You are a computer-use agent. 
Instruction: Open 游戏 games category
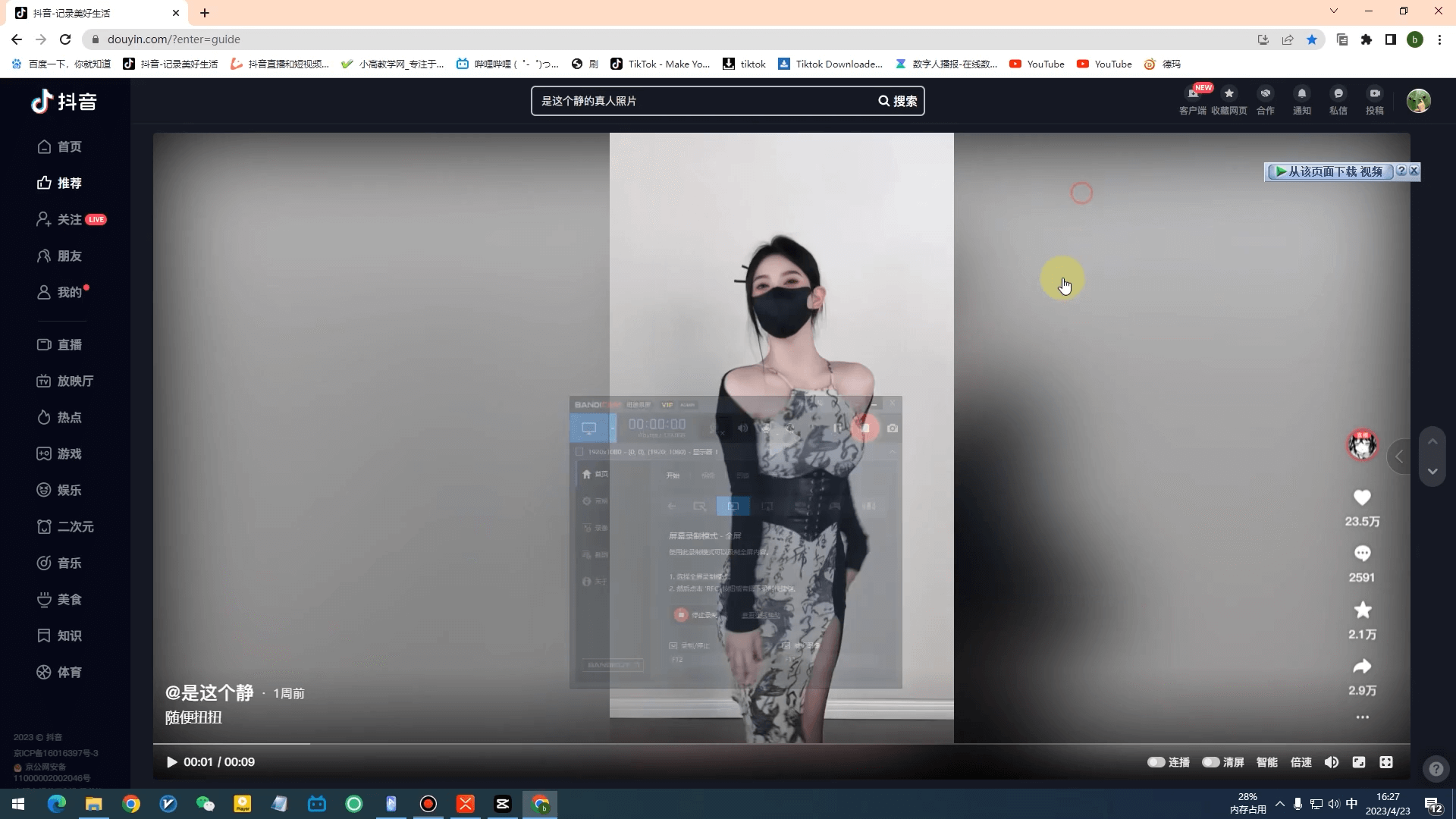click(x=59, y=453)
